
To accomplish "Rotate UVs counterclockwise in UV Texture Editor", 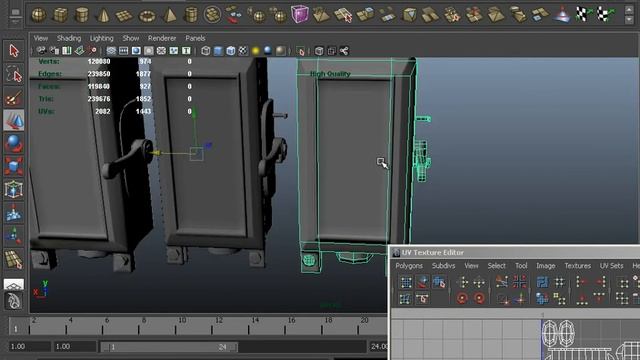I will 462,298.
